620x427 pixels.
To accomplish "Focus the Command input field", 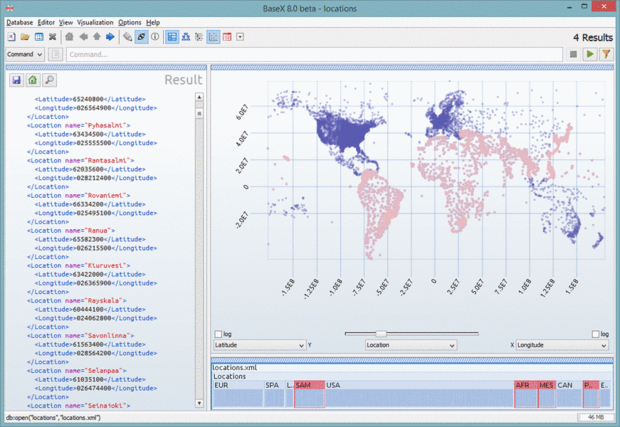I will point(314,54).
